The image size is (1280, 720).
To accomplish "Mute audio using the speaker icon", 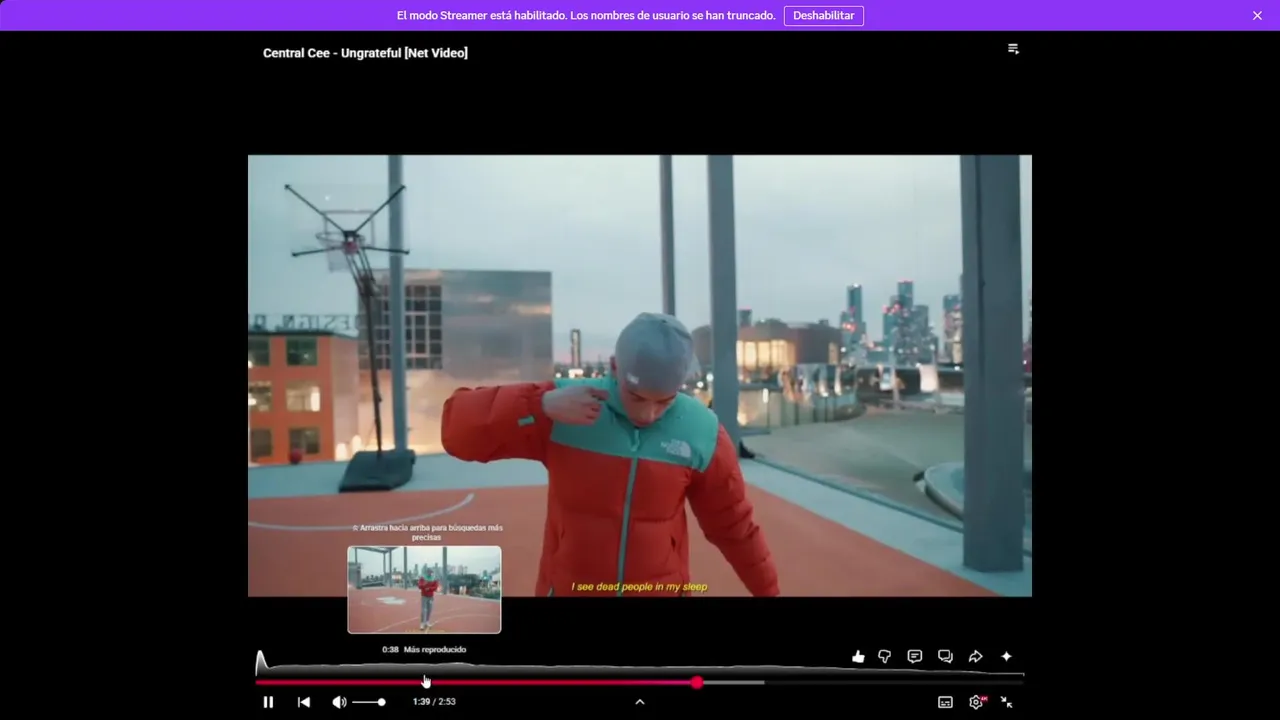I will (x=339, y=702).
